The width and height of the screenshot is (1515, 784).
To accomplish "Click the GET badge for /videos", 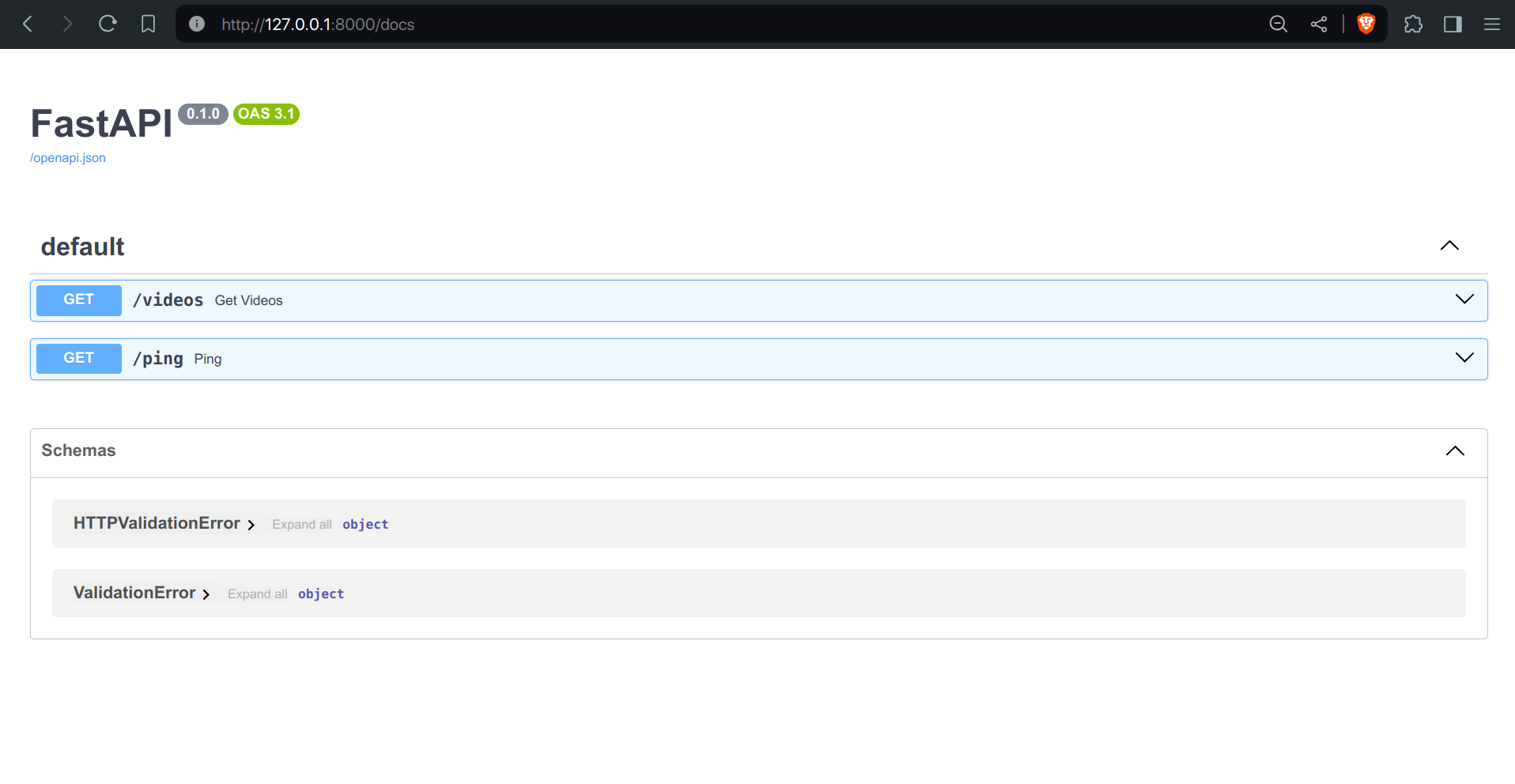I will point(79,300).
